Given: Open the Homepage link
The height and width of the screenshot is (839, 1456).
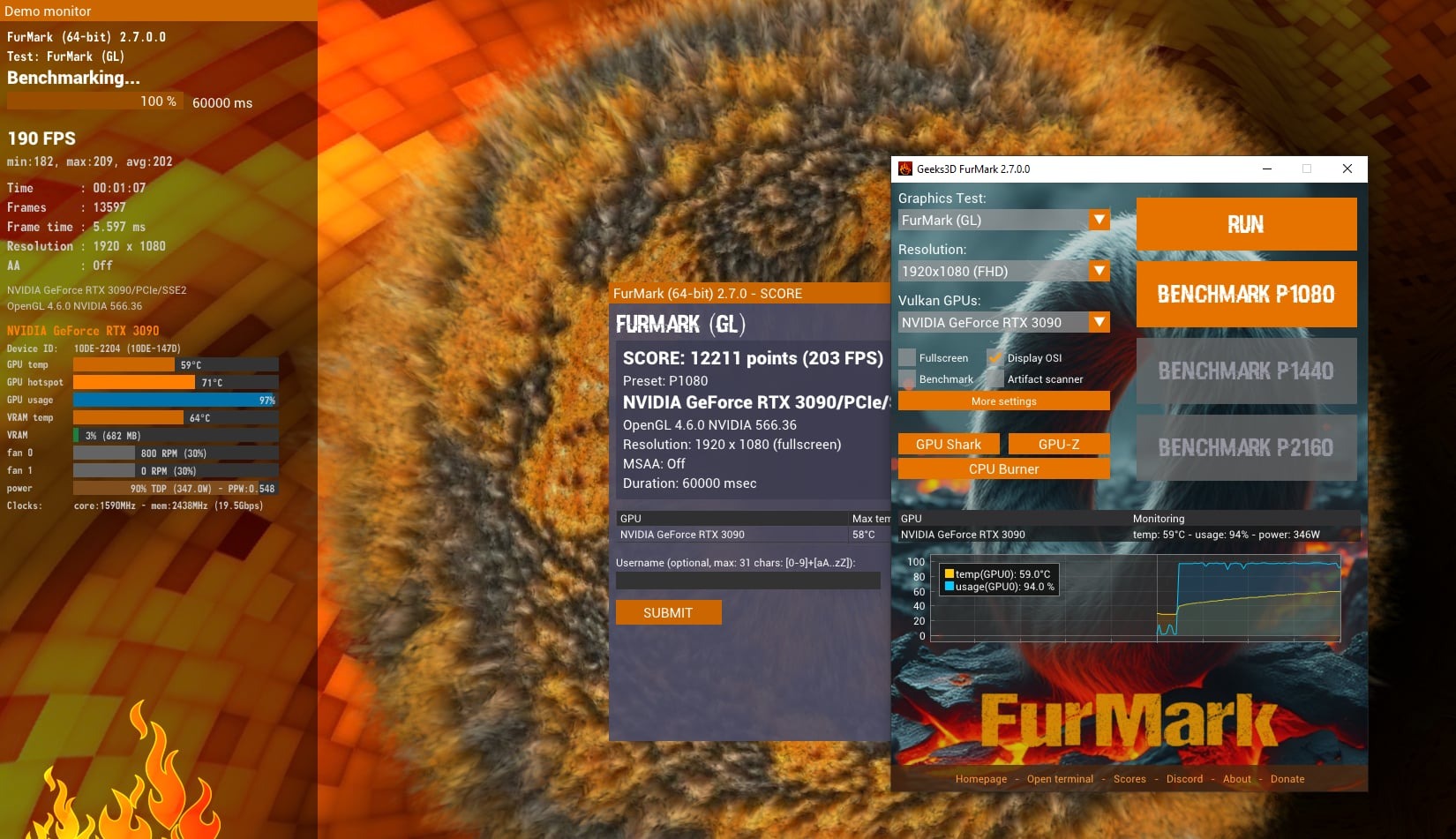Looking at the screenshot, I should [981, 779].
